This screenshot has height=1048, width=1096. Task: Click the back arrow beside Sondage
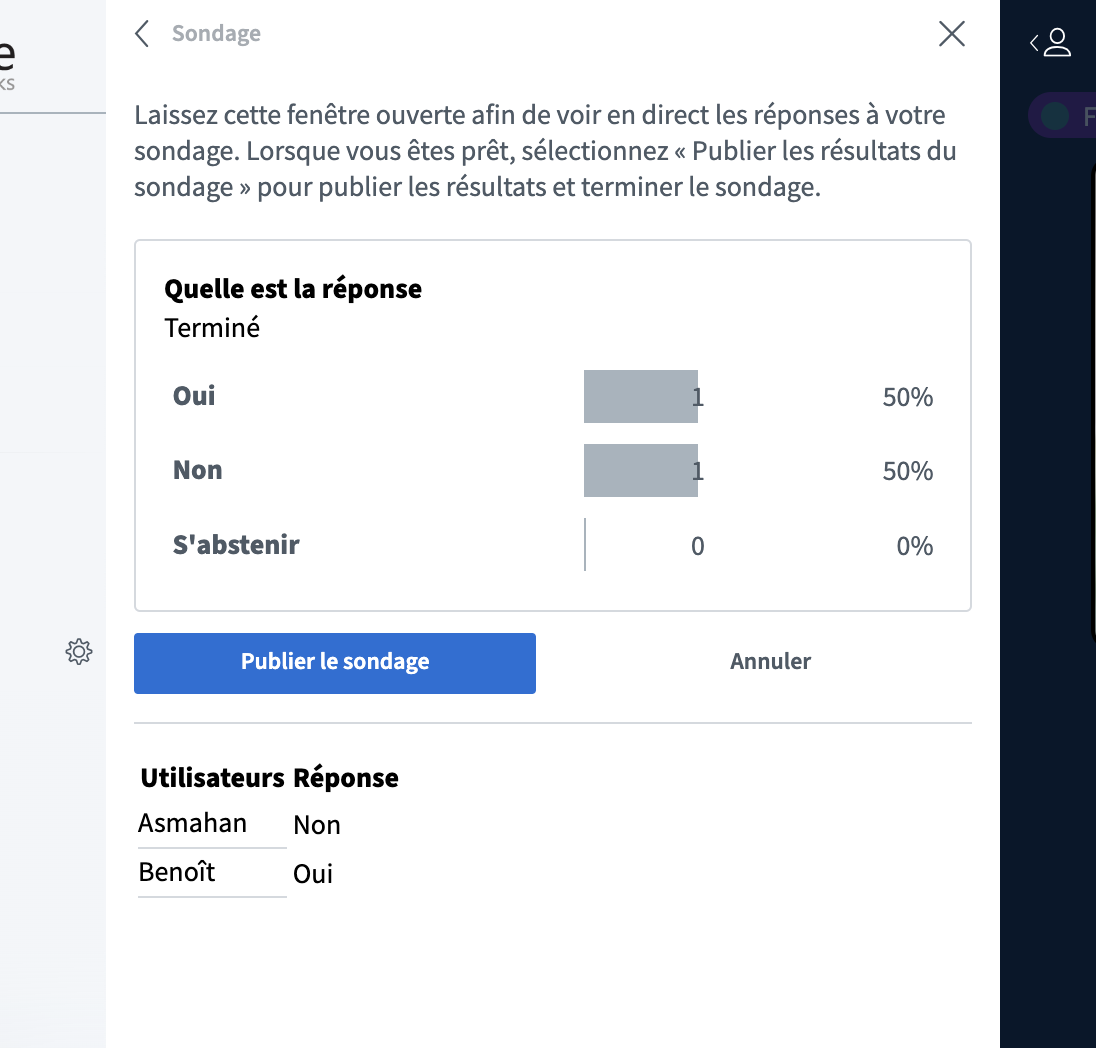(x=142, y=33)
